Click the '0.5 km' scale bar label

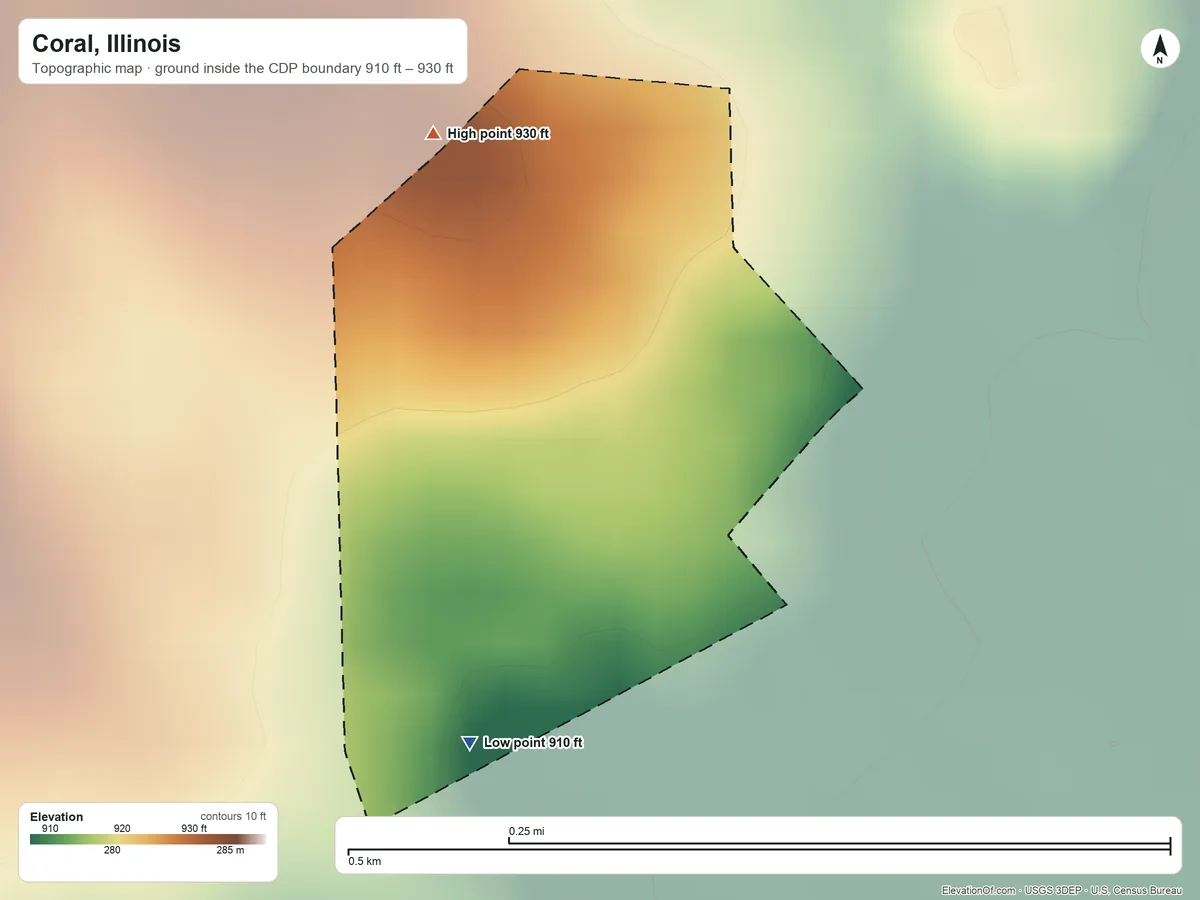[364, 861]
